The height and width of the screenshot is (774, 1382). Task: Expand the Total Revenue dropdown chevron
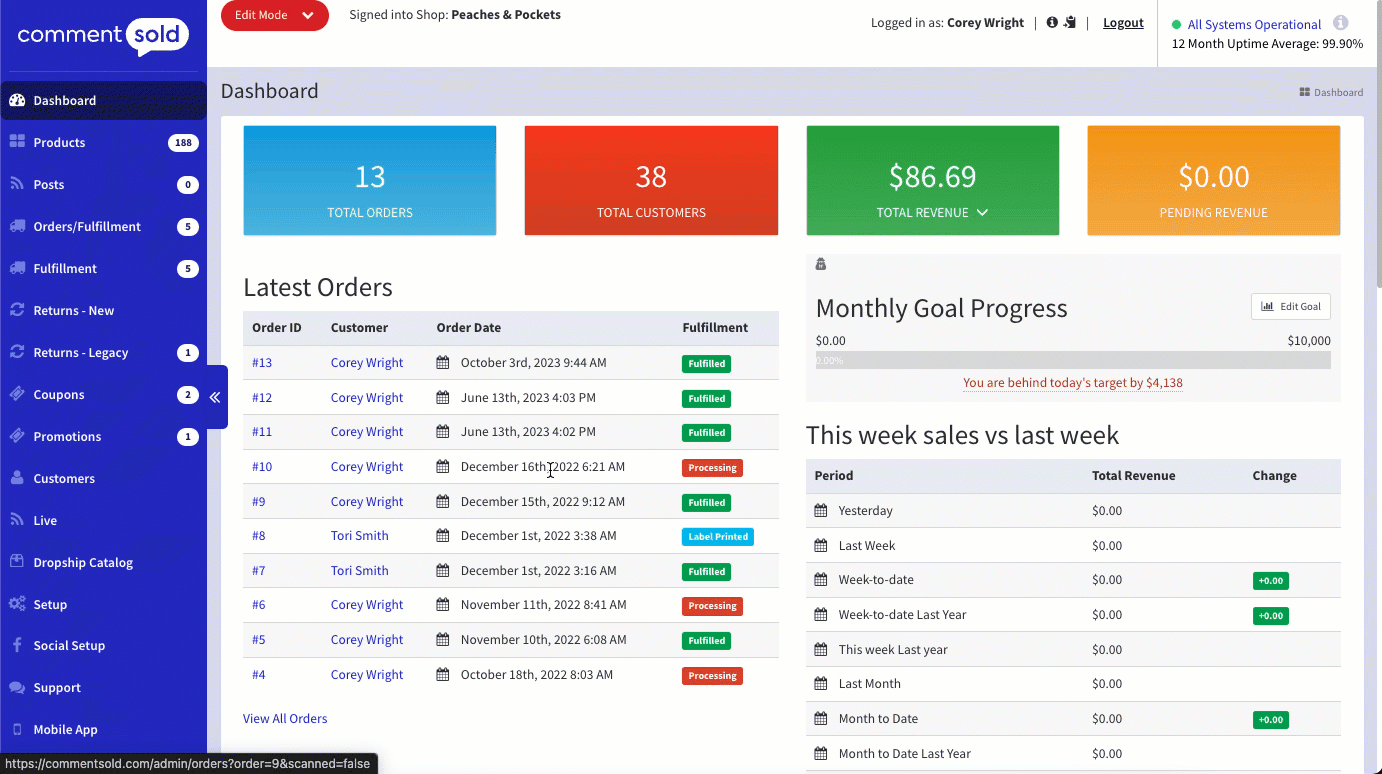click(982, 212)
